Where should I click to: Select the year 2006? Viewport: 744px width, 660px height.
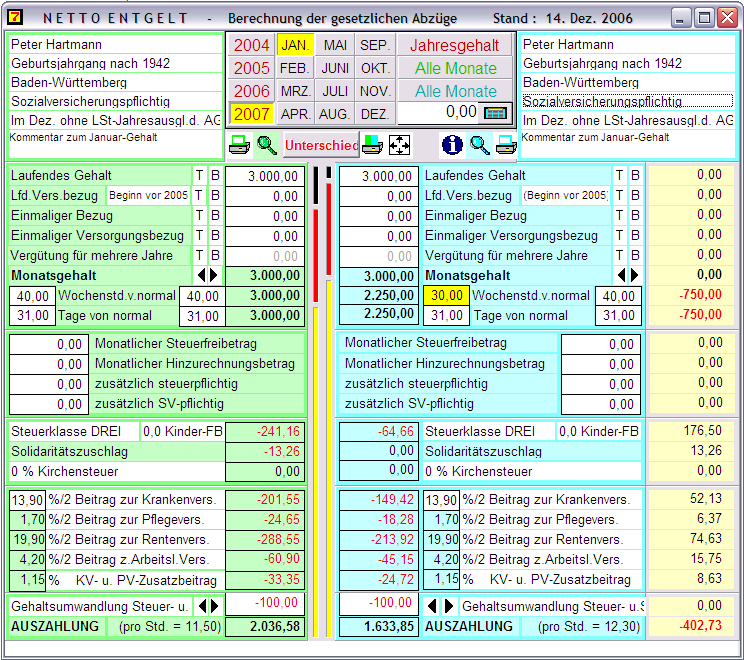coord(251,91)
